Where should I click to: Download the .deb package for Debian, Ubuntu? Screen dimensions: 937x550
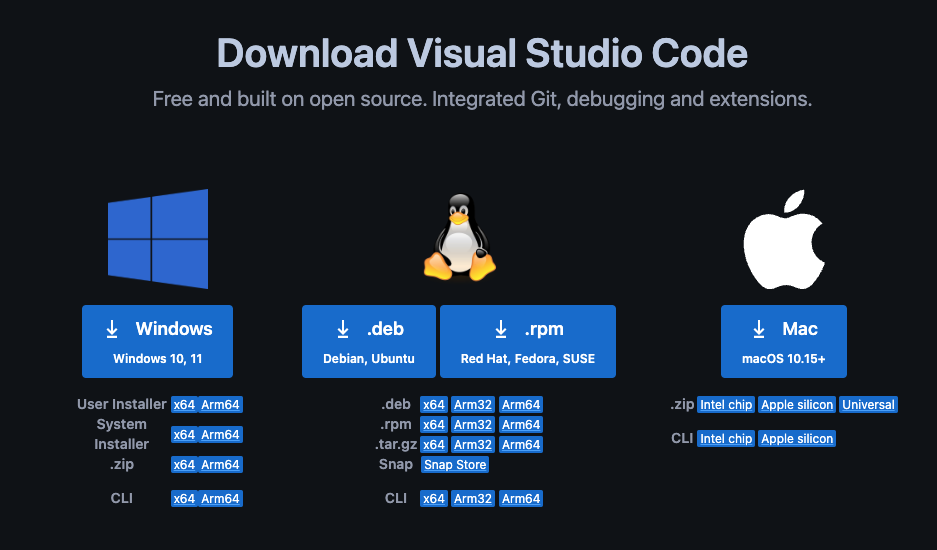[x=369, y=341]
